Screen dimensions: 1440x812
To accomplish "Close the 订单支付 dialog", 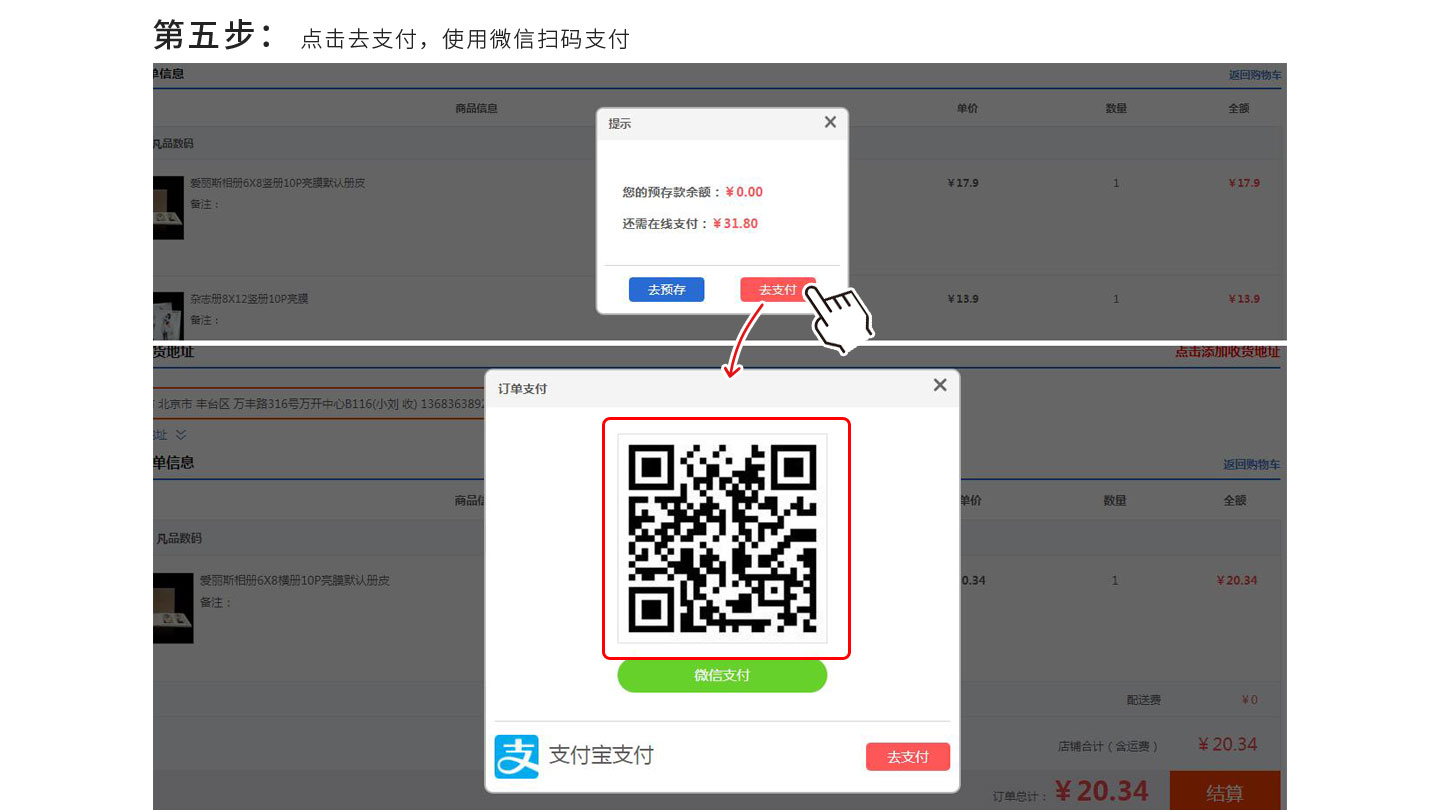I will coord(940,385).
